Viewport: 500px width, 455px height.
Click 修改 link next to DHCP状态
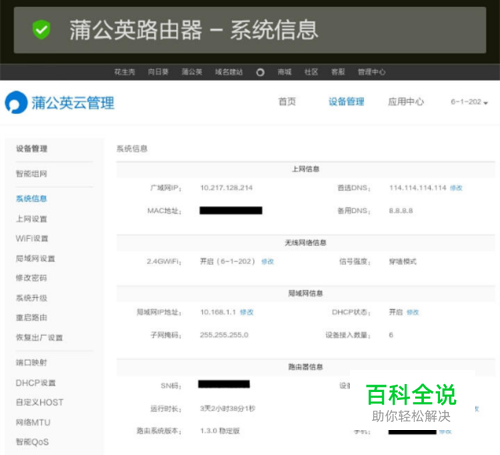[413, 312]
